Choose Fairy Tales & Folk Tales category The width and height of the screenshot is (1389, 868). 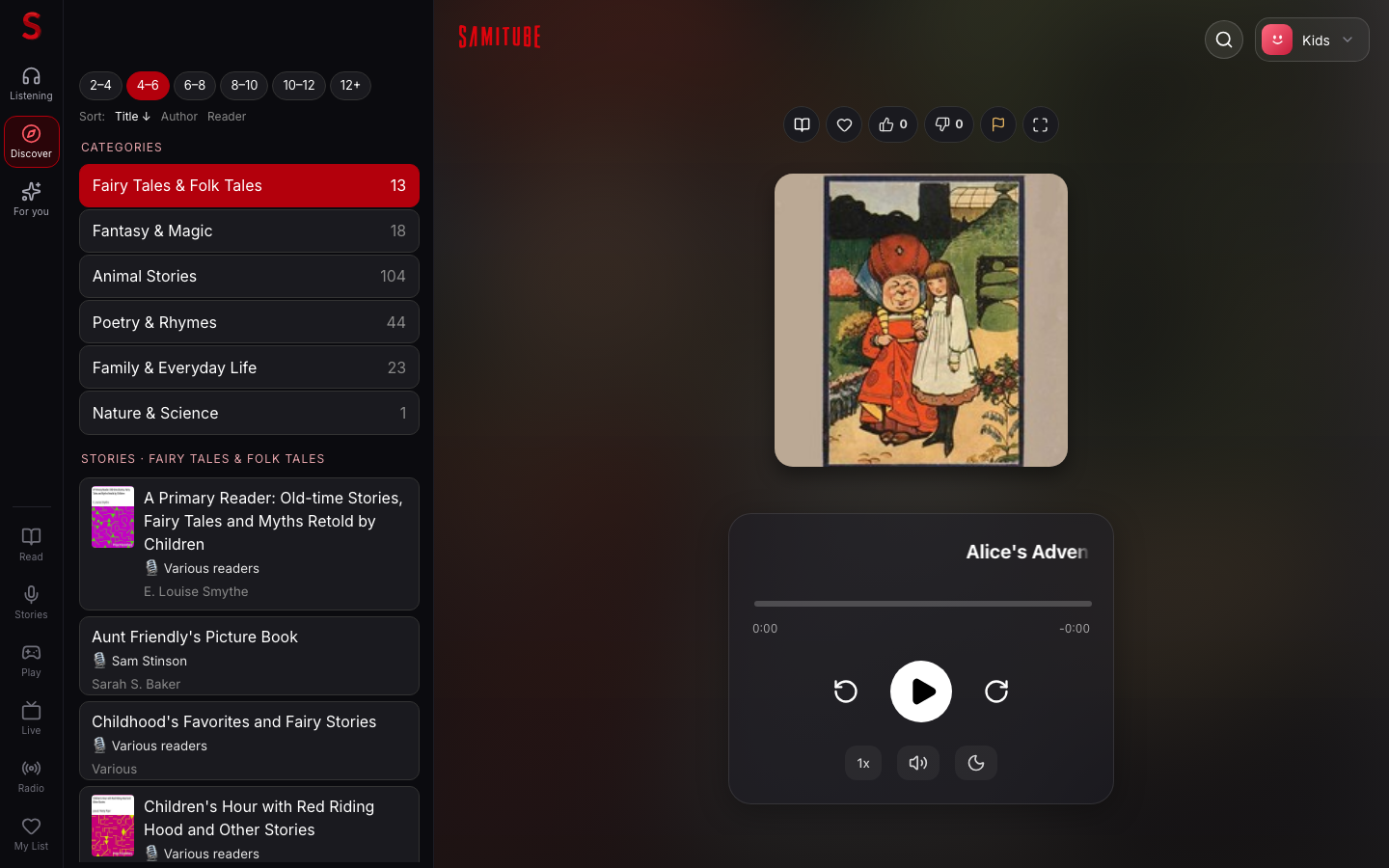pyautogui.click(x=249, y=185)
